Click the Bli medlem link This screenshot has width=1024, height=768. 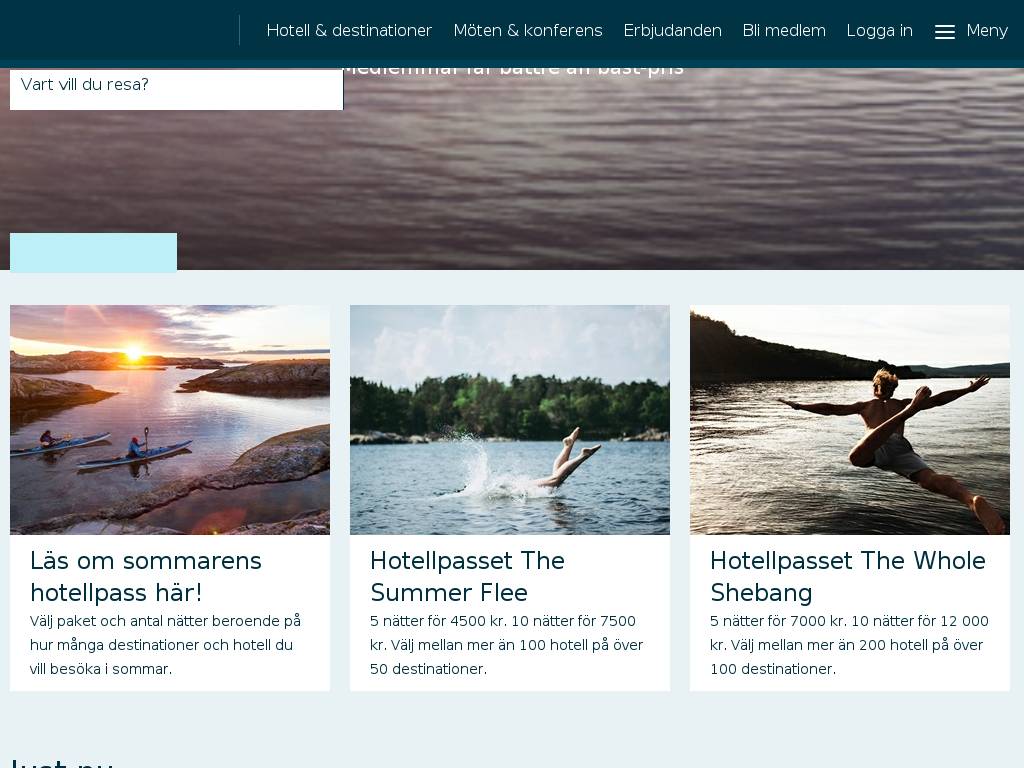point(784,31)
